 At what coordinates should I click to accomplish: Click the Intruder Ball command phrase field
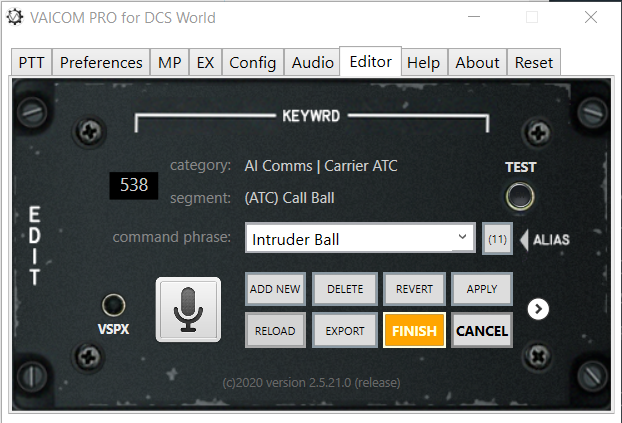(x=360, y=238)
